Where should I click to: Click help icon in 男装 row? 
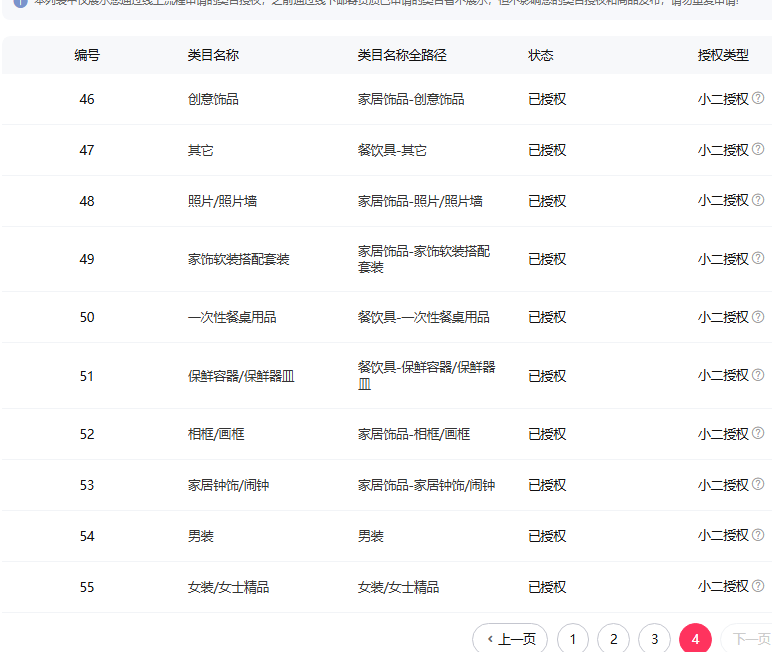[x=758, y=535]
